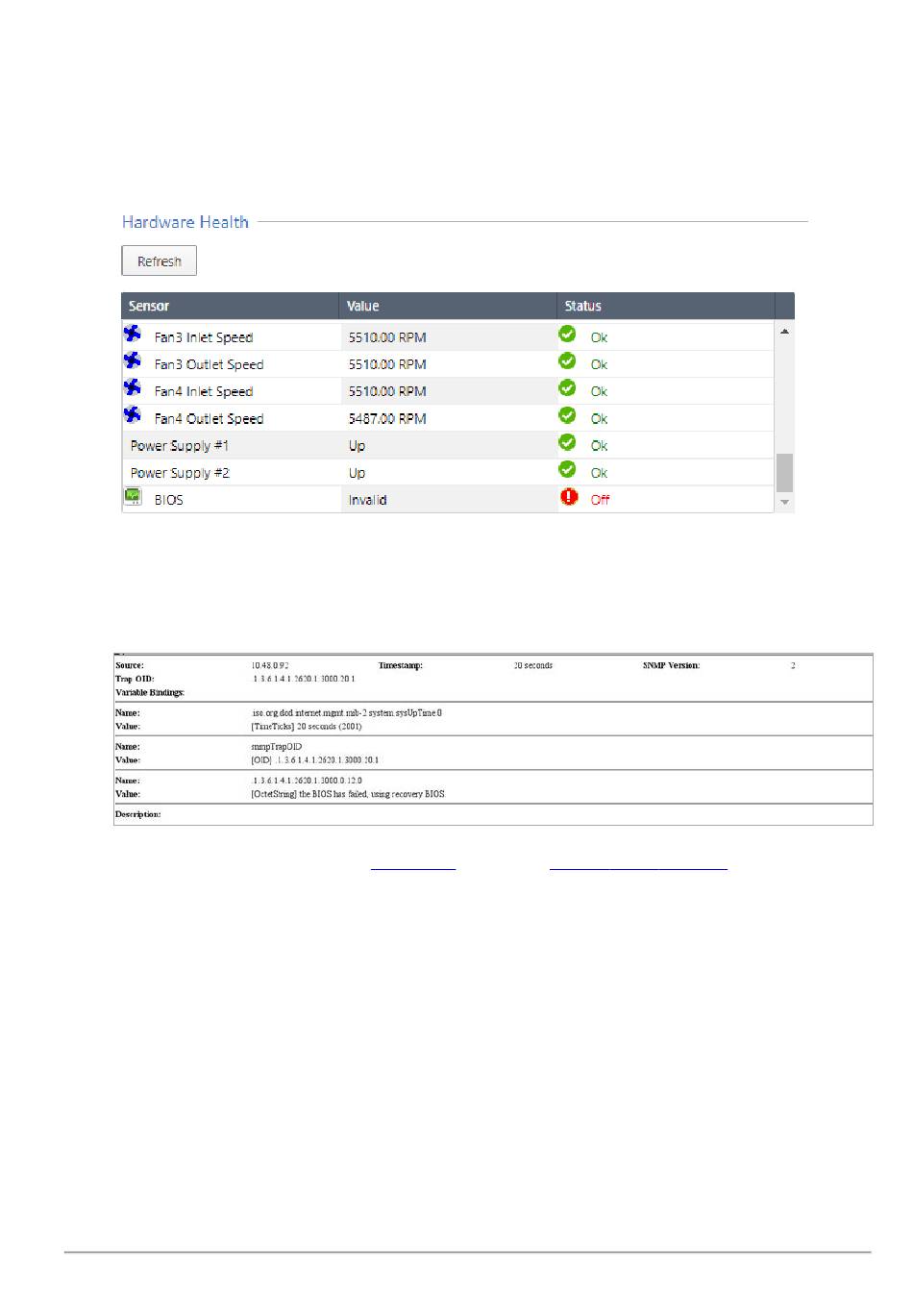Click the Sensor column header
The image size is (913, 1316).
tap(230, 306)
